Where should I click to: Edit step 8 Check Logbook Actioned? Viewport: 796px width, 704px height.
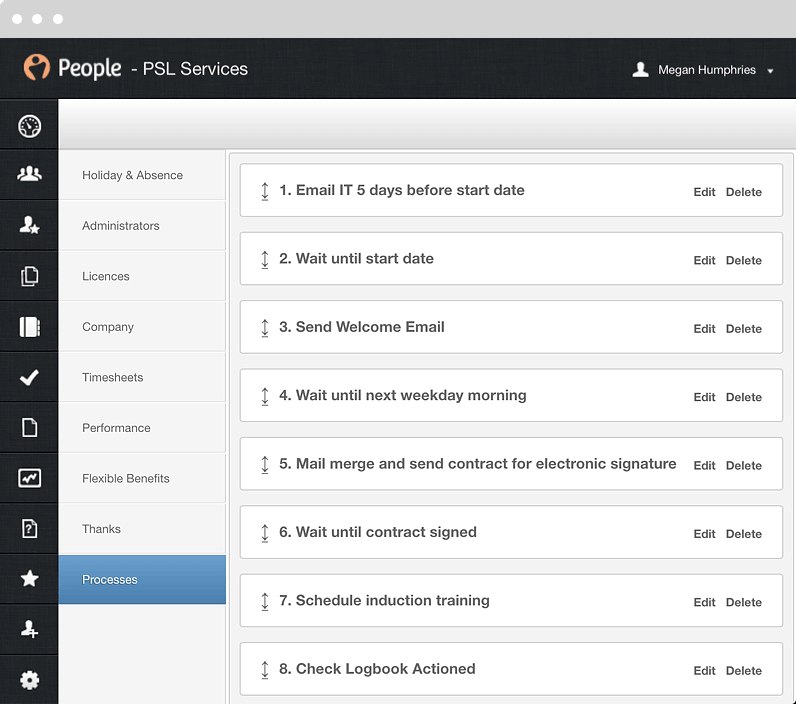[x=704, y=671]
